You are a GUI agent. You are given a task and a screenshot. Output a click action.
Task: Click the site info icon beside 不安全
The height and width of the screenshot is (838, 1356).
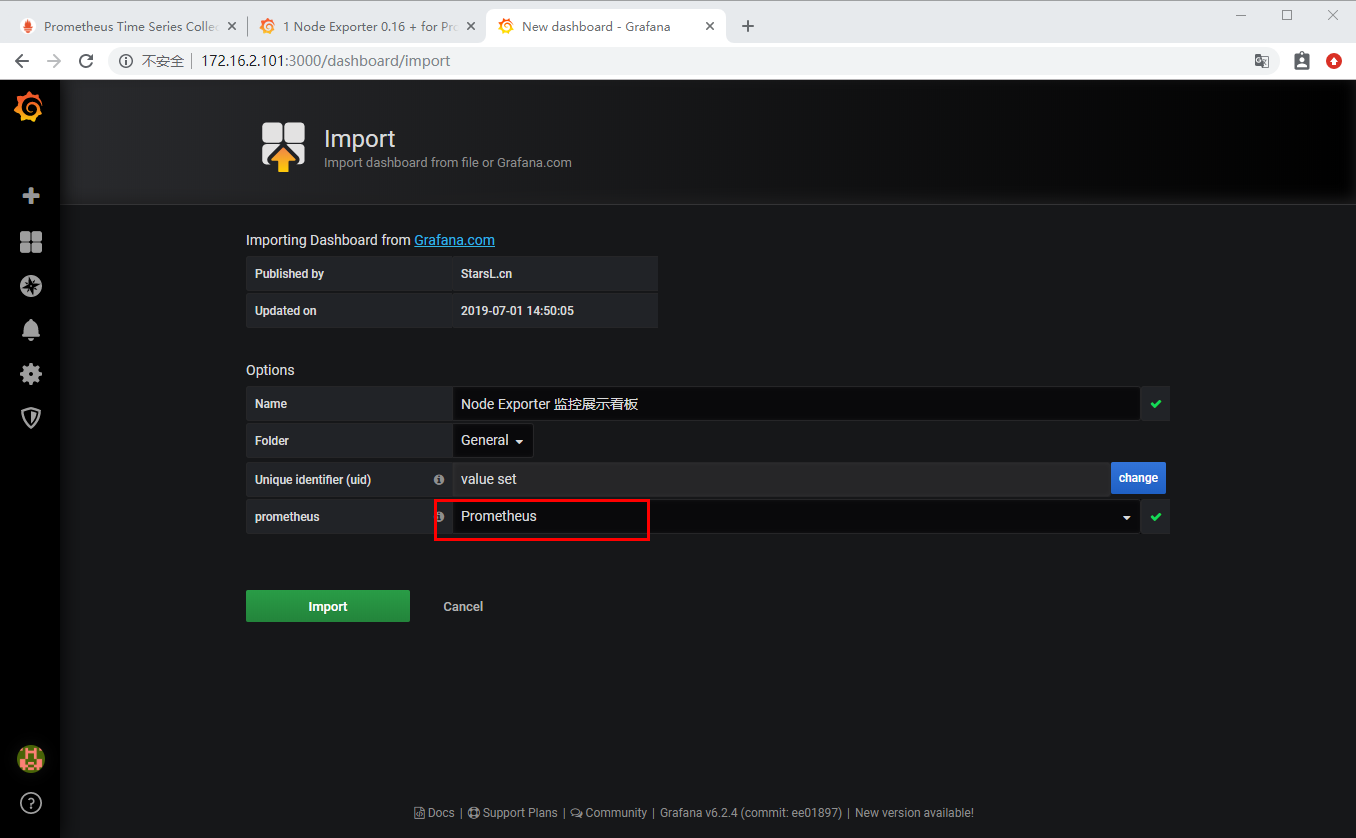[x=126, y=61]
